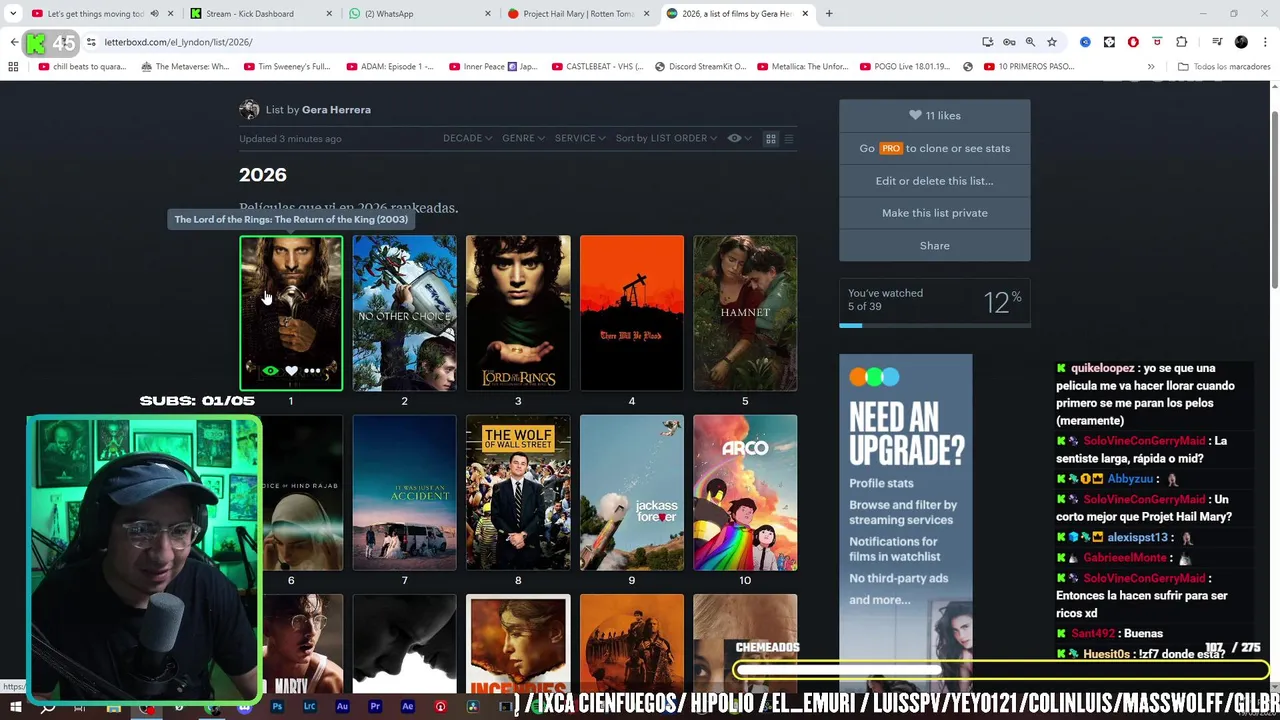This screenshot has width=1280, height=720.
Task: Click site info icon in address bar
Action: pos(91,42)
